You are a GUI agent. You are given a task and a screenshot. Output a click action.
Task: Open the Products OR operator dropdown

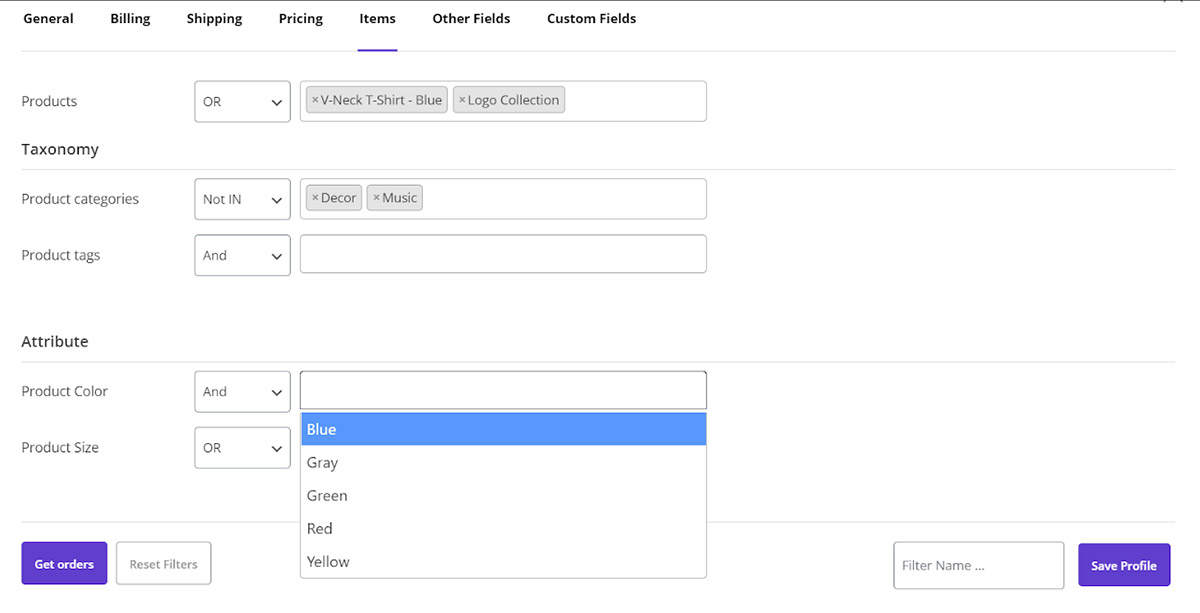[x=242, y=102]
